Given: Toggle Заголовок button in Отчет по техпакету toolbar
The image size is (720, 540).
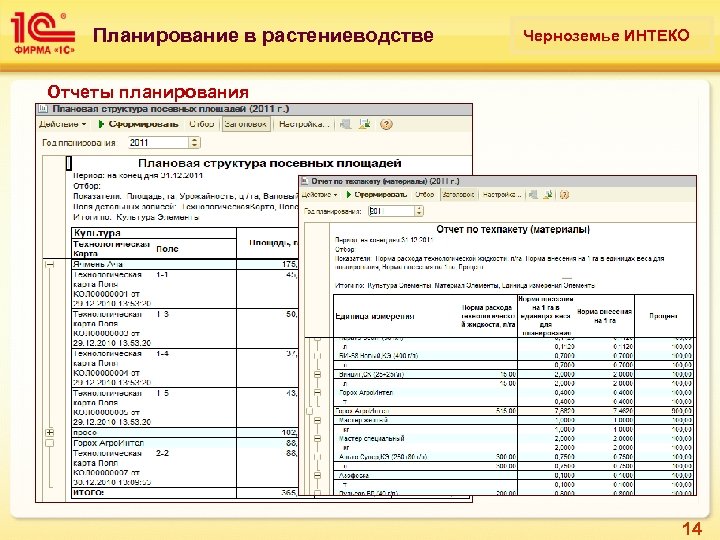Looking at the screenshot, I should click(x=459, y=195).
